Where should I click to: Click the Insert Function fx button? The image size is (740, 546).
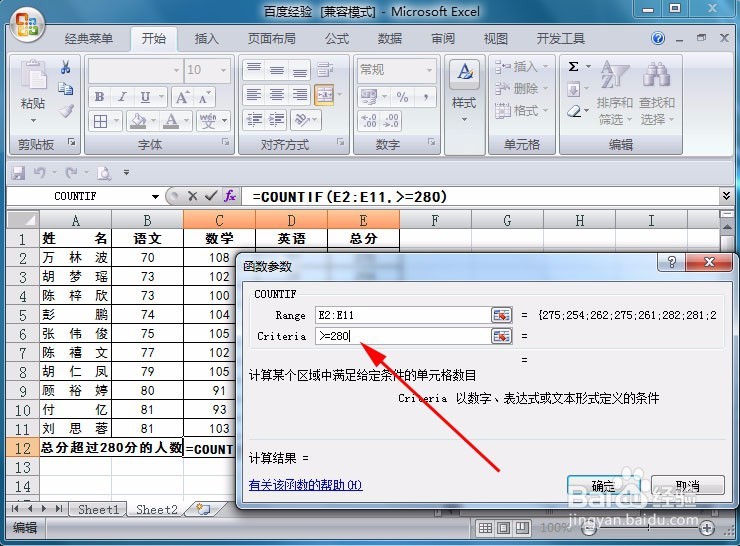230,196
